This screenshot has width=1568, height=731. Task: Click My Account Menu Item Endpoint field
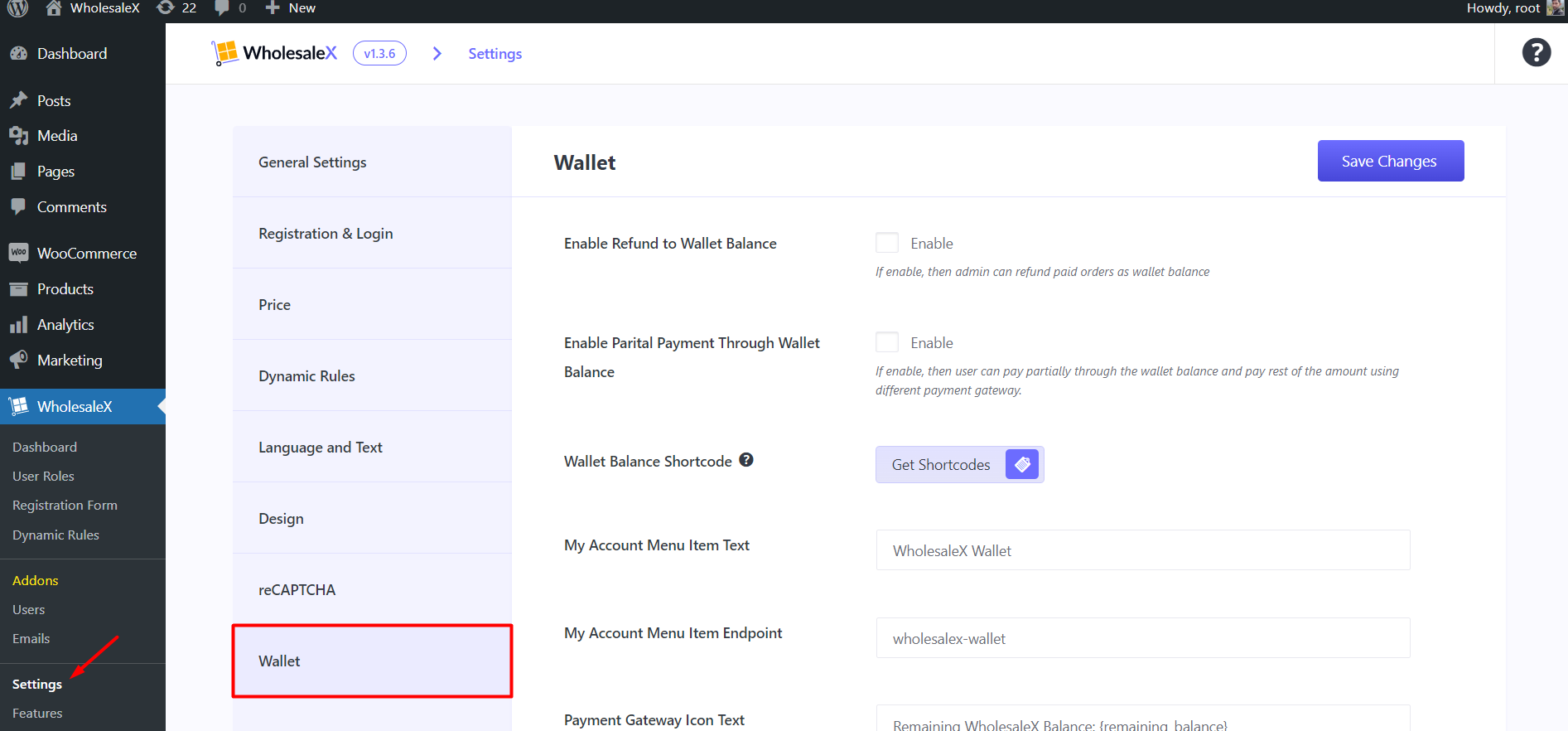coord(1143,638)
